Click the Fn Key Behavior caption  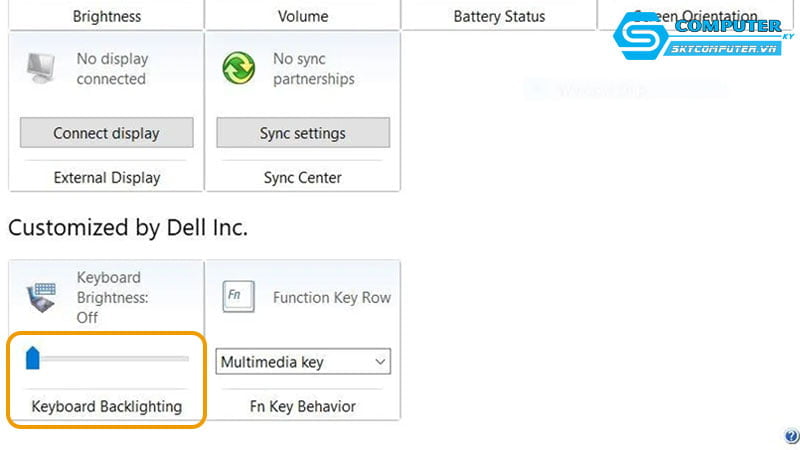click(x=302, y=406)
